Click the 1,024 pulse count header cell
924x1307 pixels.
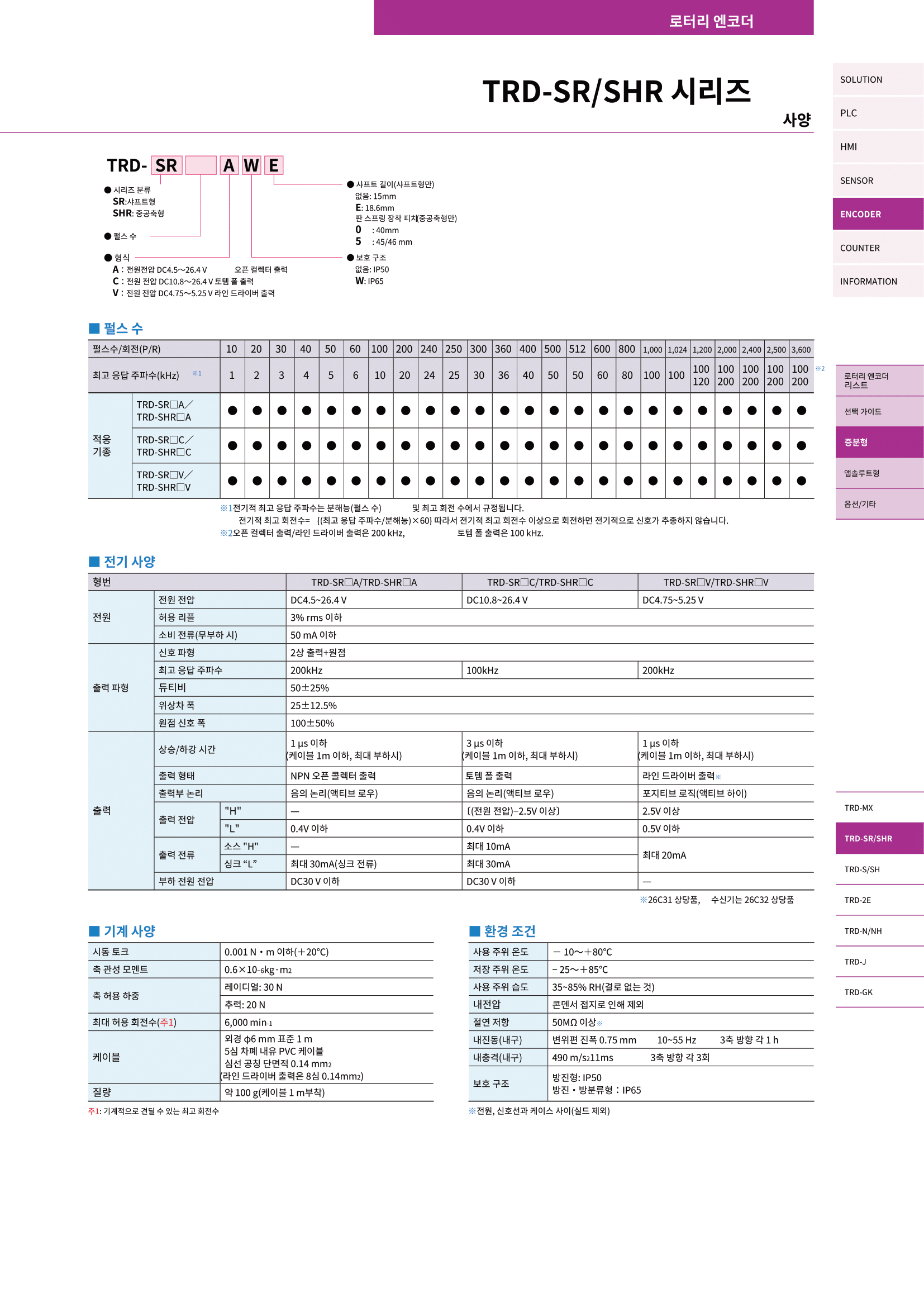click(677, 349)
